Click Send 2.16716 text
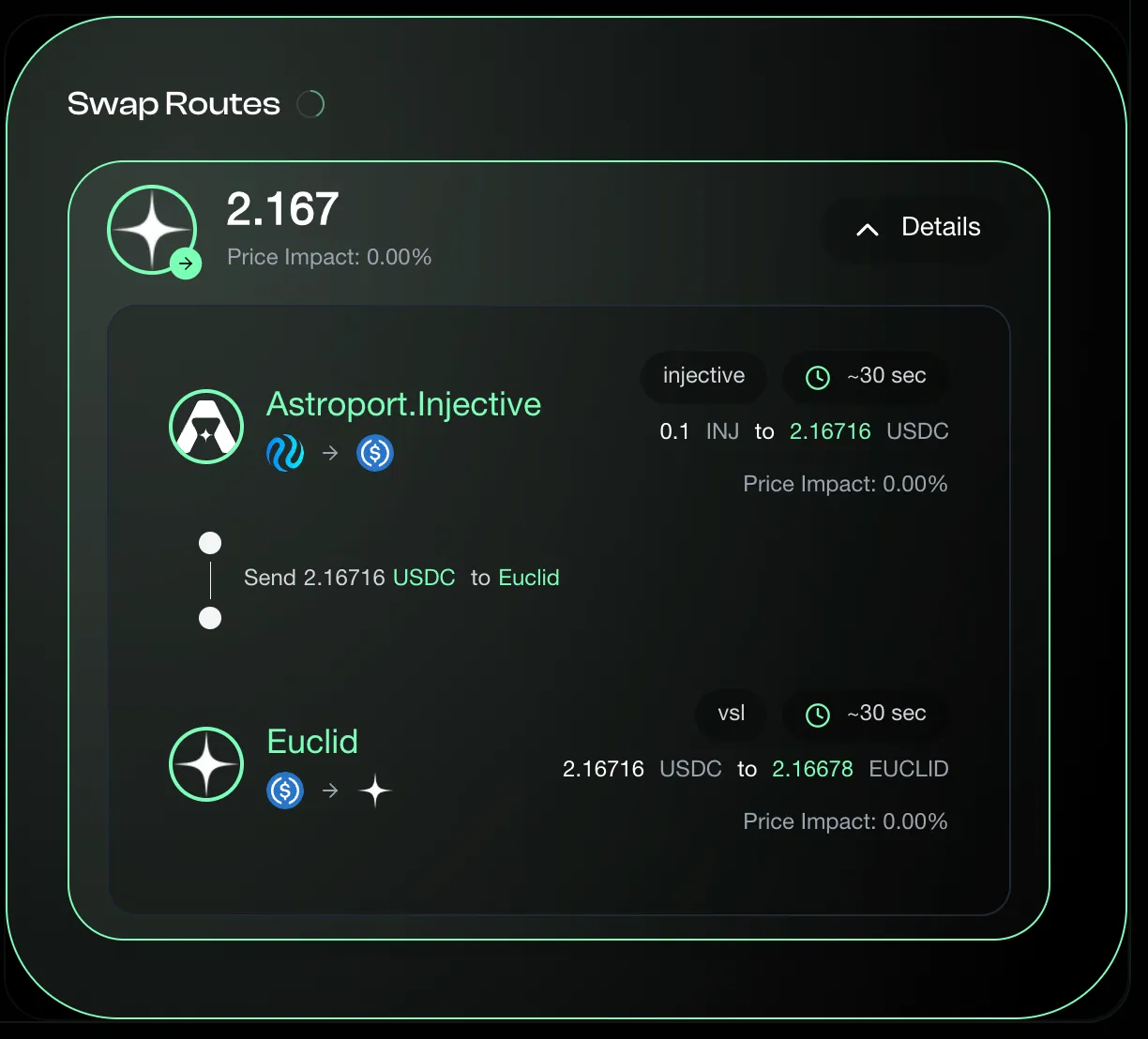This screenshot has width=1148, height=1039. 314,578
